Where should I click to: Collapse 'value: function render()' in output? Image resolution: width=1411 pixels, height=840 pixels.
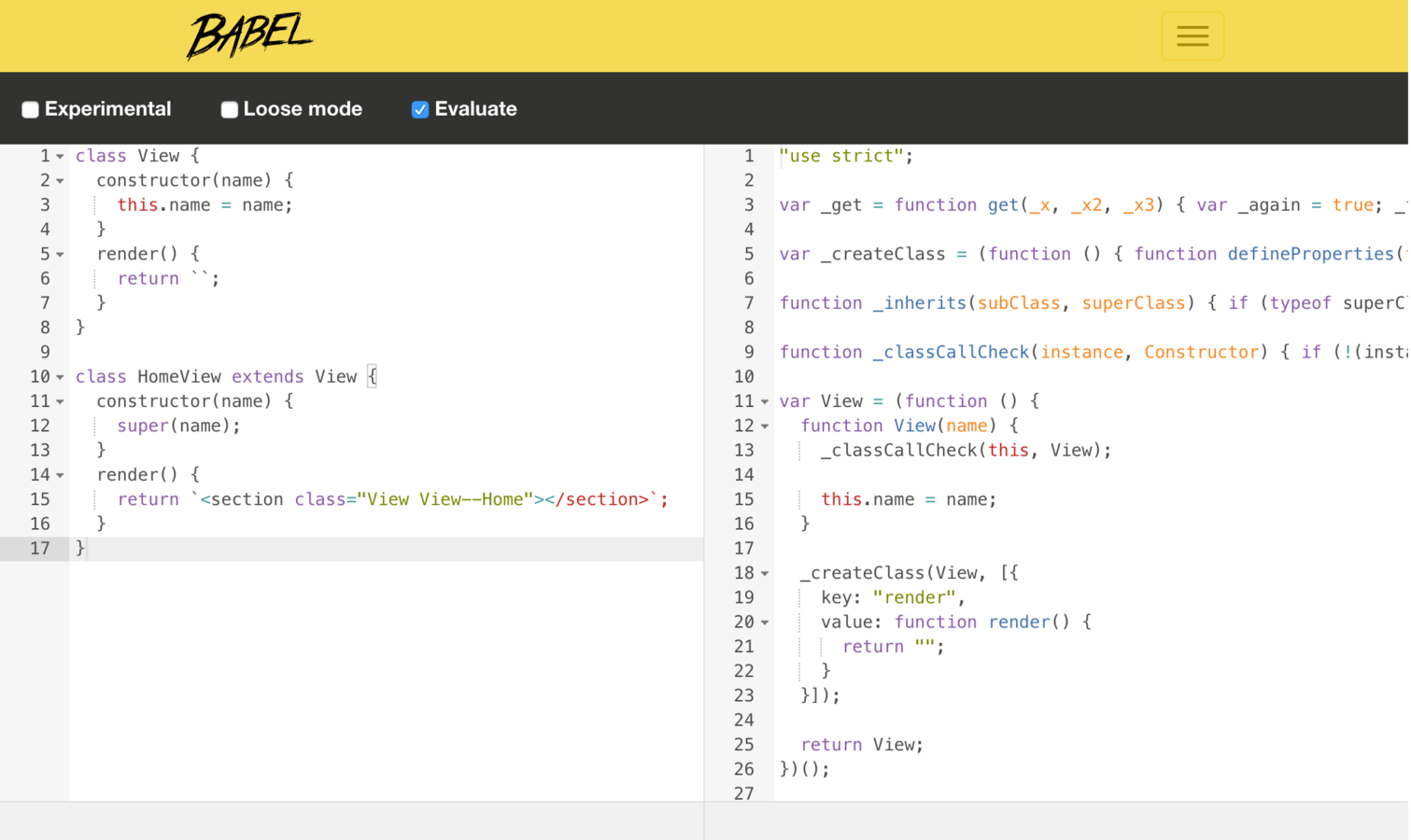764,623
